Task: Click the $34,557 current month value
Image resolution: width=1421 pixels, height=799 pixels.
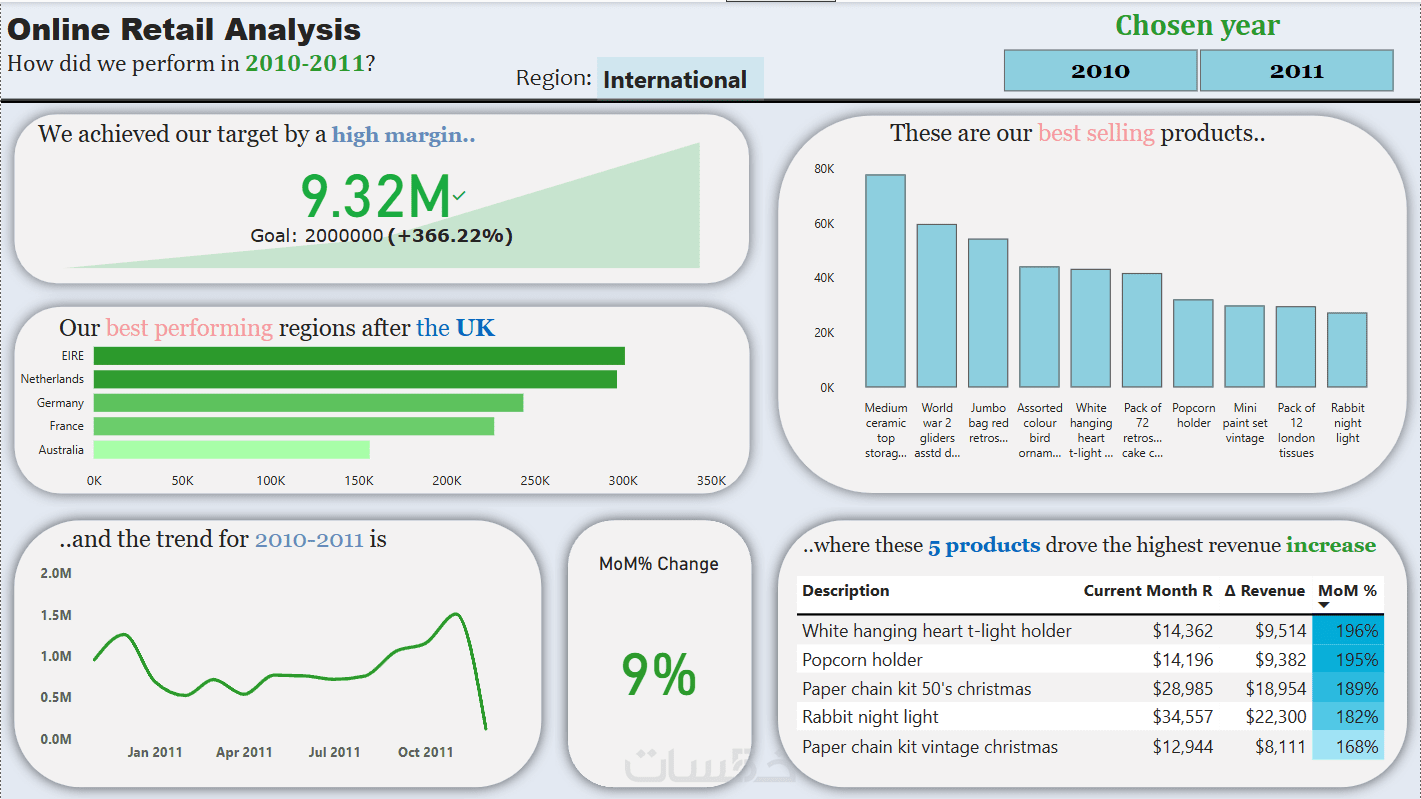Action: pos(1181,717)
